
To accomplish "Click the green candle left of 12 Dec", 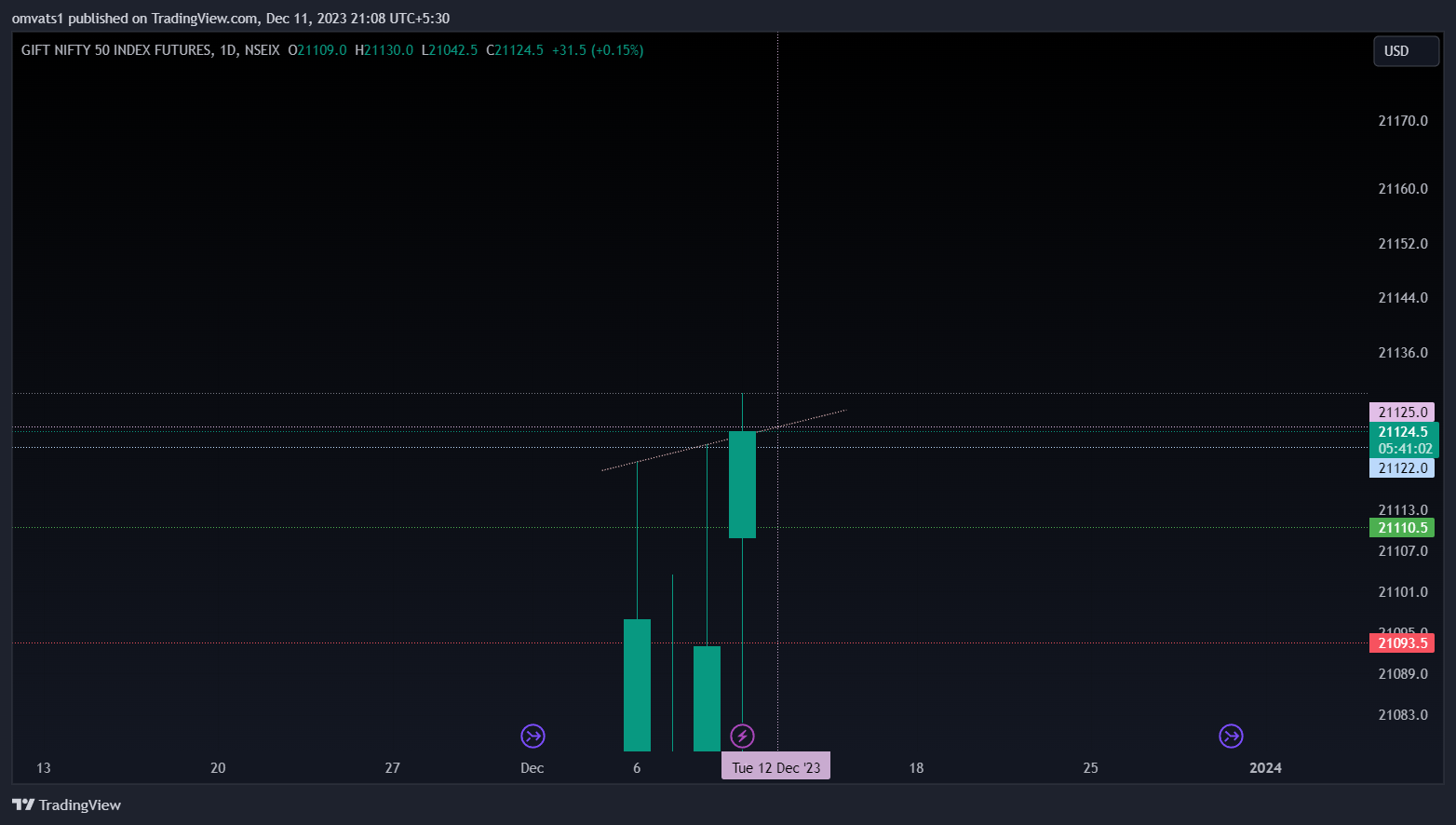I will 707,698.
